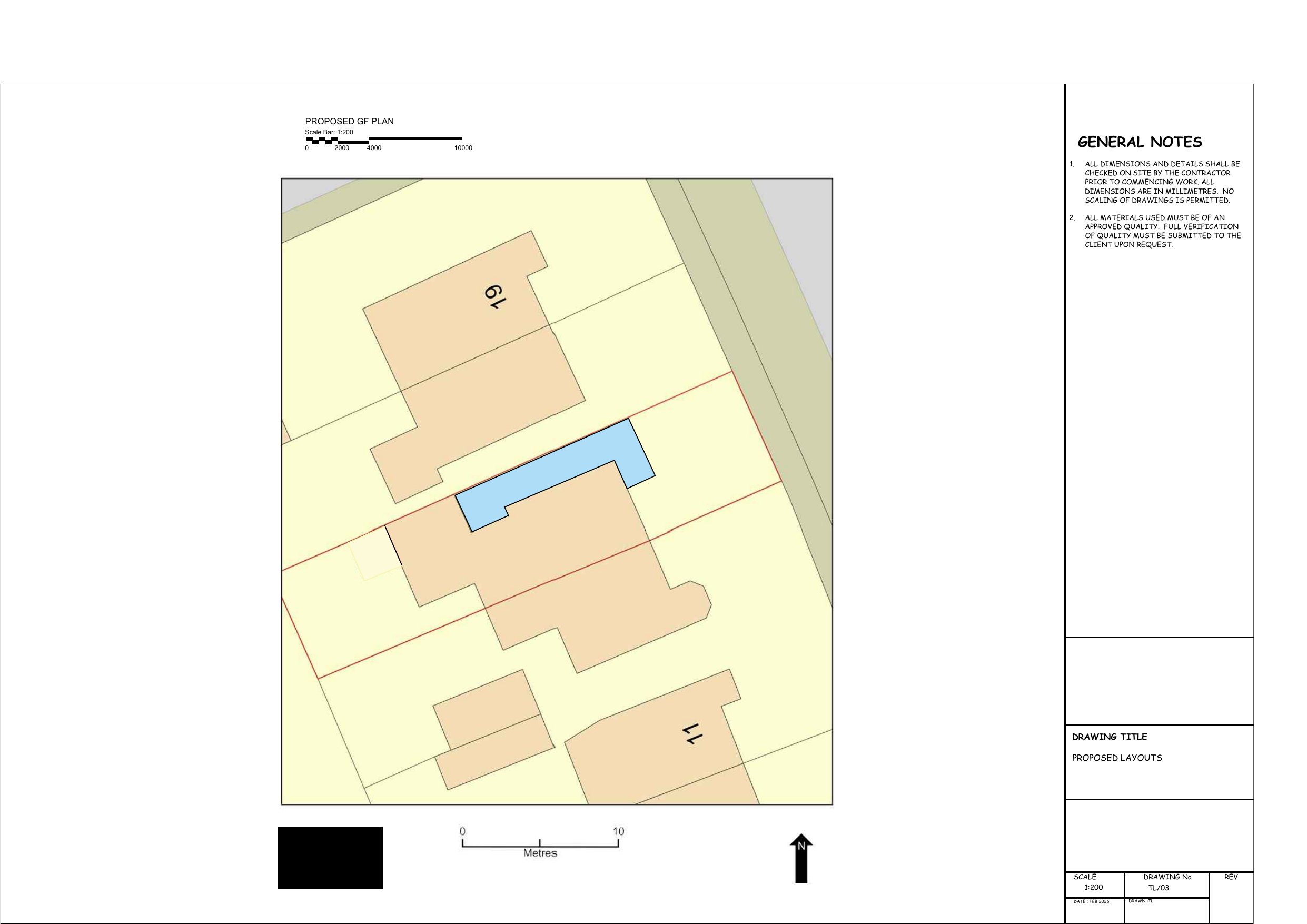Click the PROPOSED LAYOUTS text
Image resolution: width=1307 pixels, height=924 pixels.
1116,758
